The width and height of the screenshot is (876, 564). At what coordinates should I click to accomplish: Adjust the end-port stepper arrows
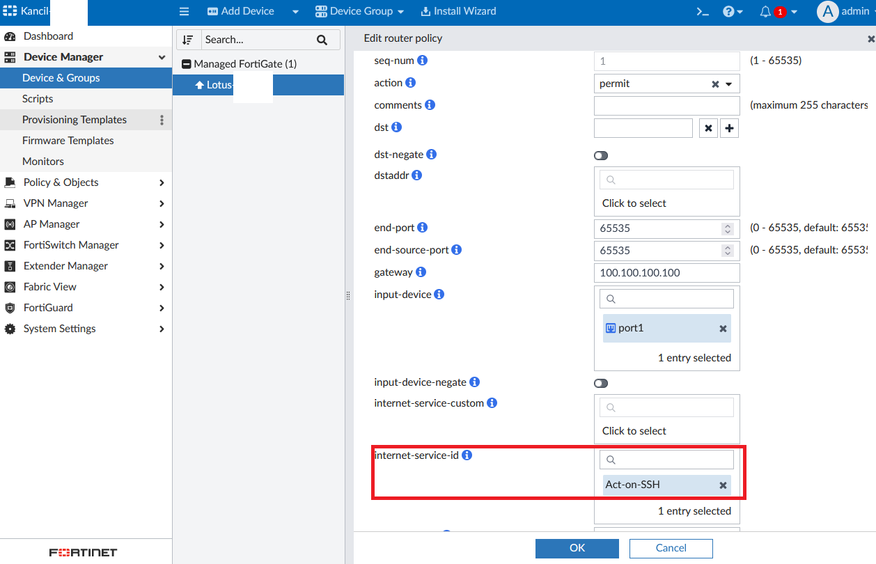click(x=727, y=228)
